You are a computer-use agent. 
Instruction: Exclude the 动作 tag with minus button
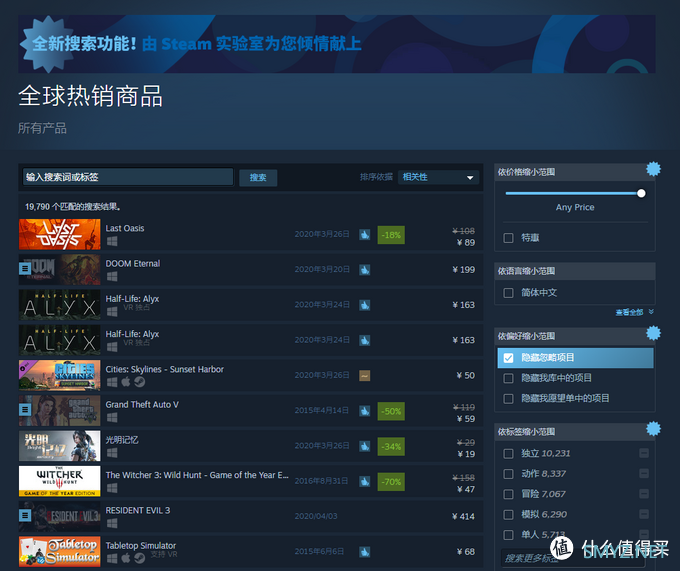644,473
